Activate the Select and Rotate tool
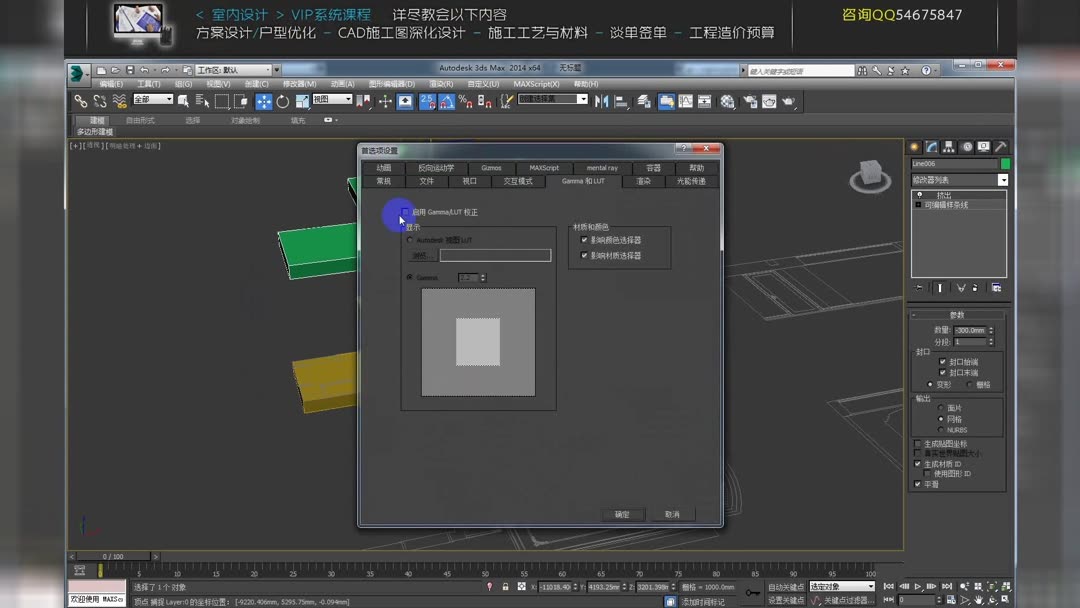Viewport: 1080px width, 608px height. coord(281,100)
